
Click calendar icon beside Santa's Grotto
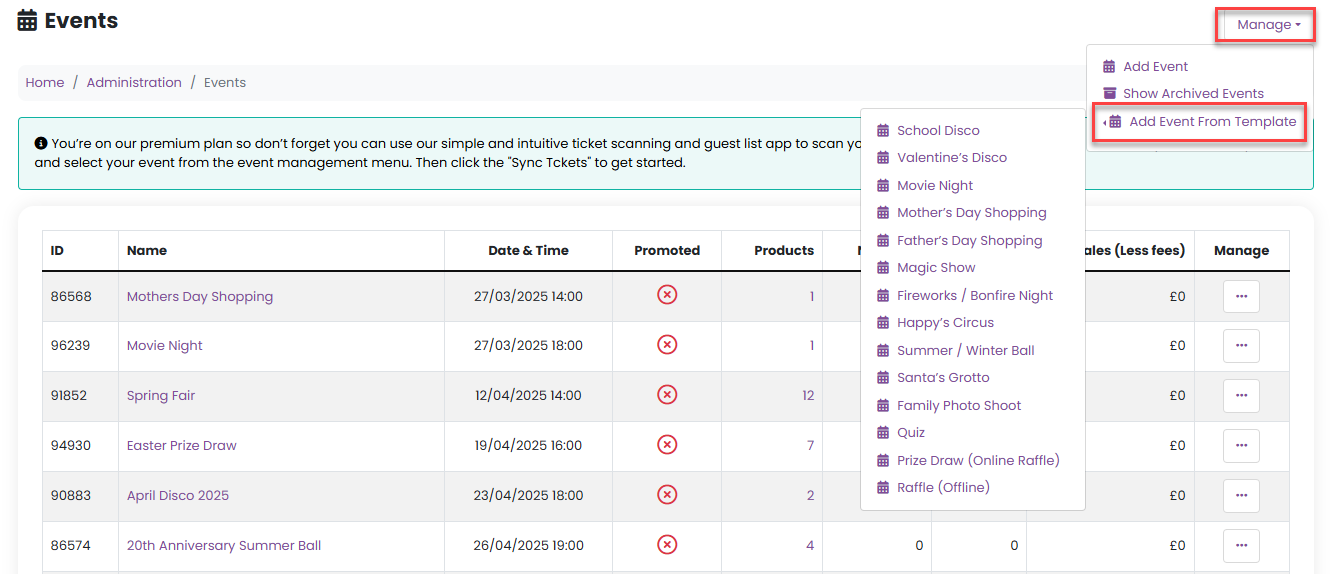883,378
